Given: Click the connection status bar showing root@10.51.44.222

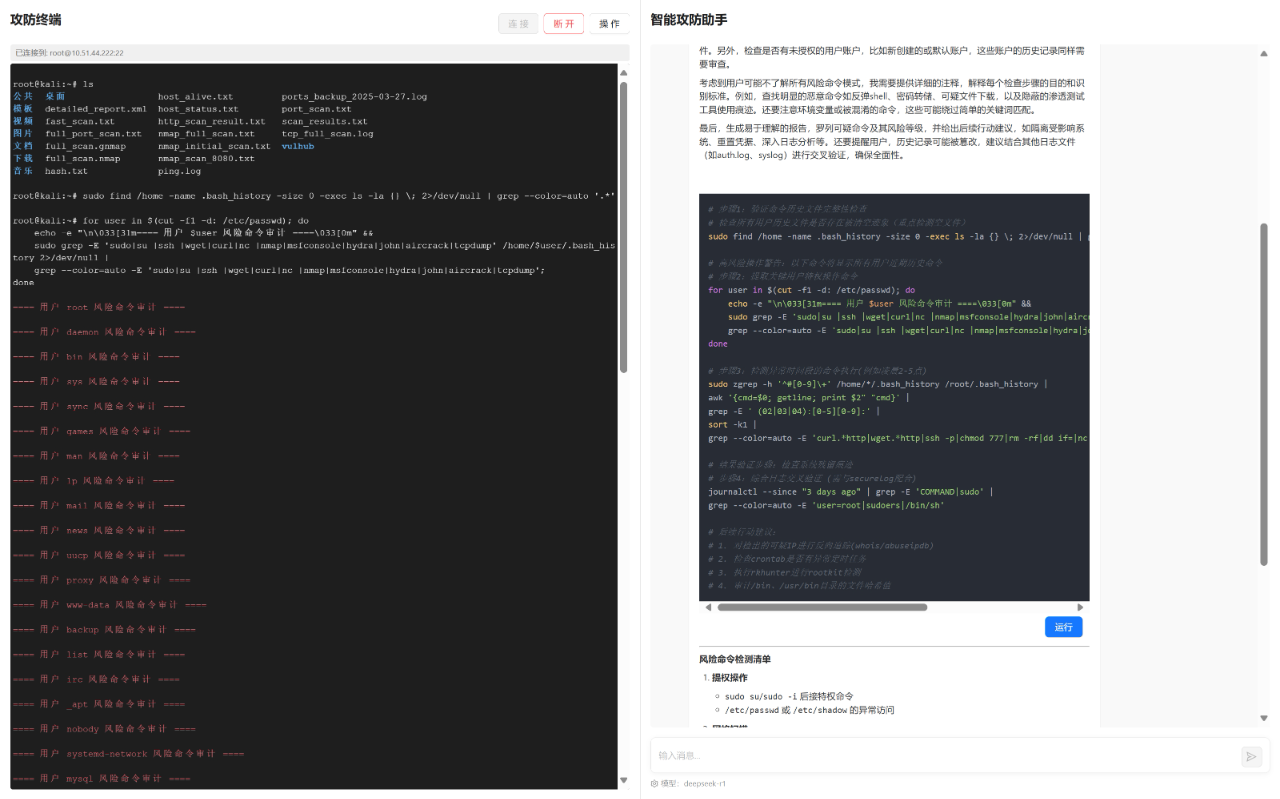Looking at the screenshot, I should (320, 53).
